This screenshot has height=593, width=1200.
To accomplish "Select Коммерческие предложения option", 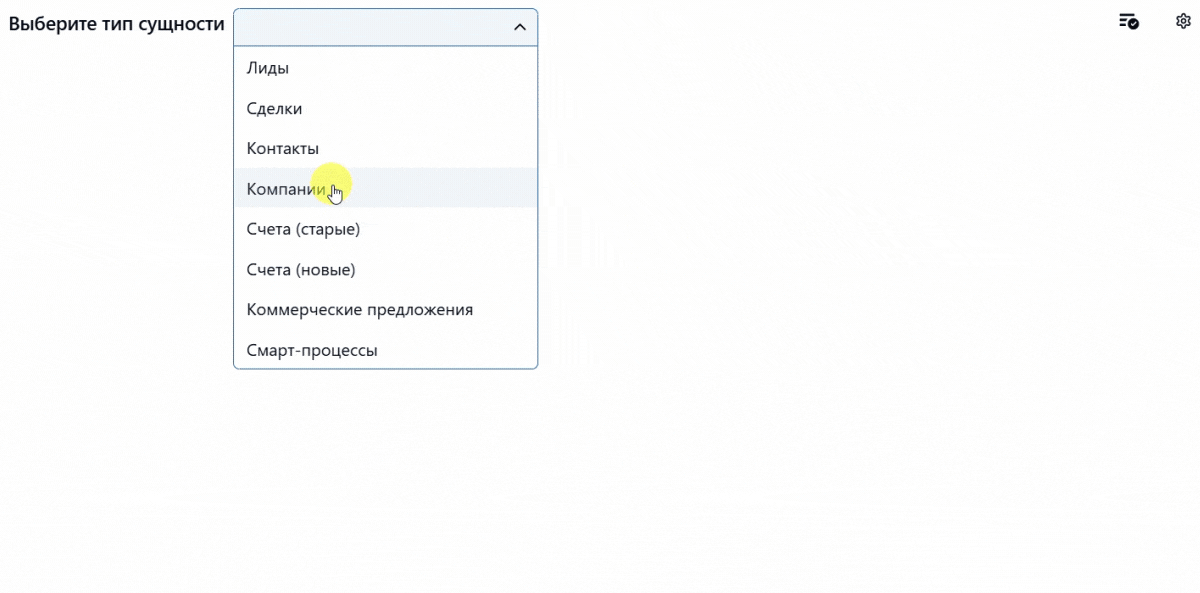I will click(385, 309).
